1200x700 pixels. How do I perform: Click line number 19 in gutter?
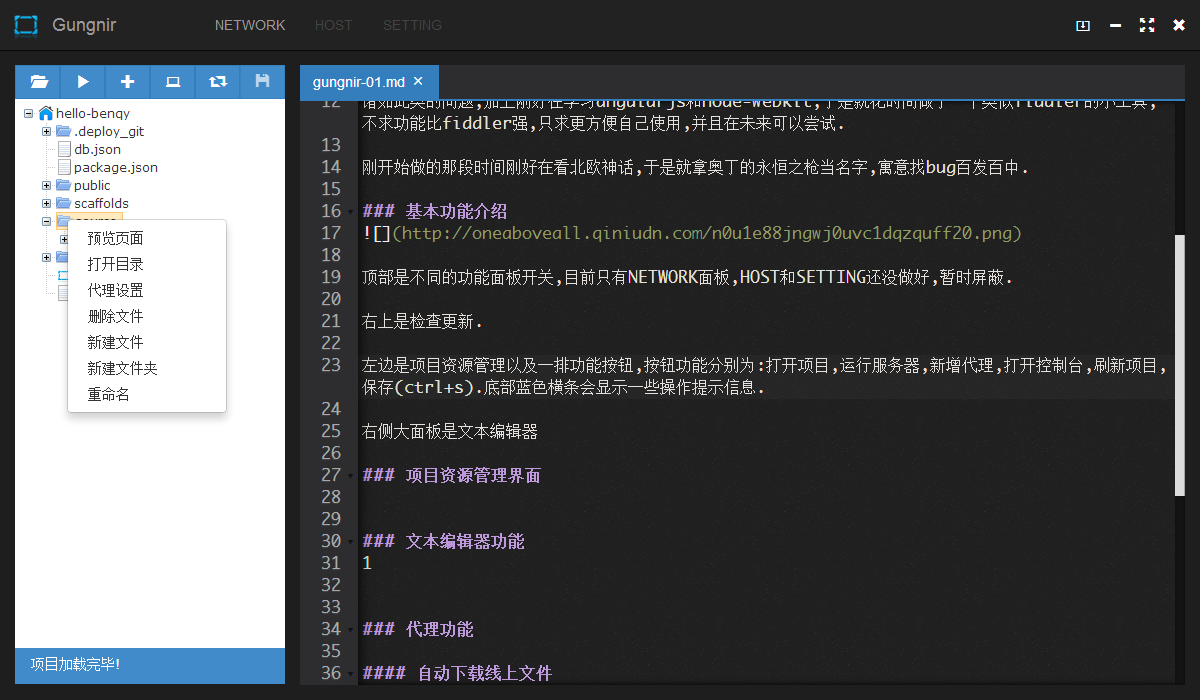pyautogui.click(x=331, y=277)
